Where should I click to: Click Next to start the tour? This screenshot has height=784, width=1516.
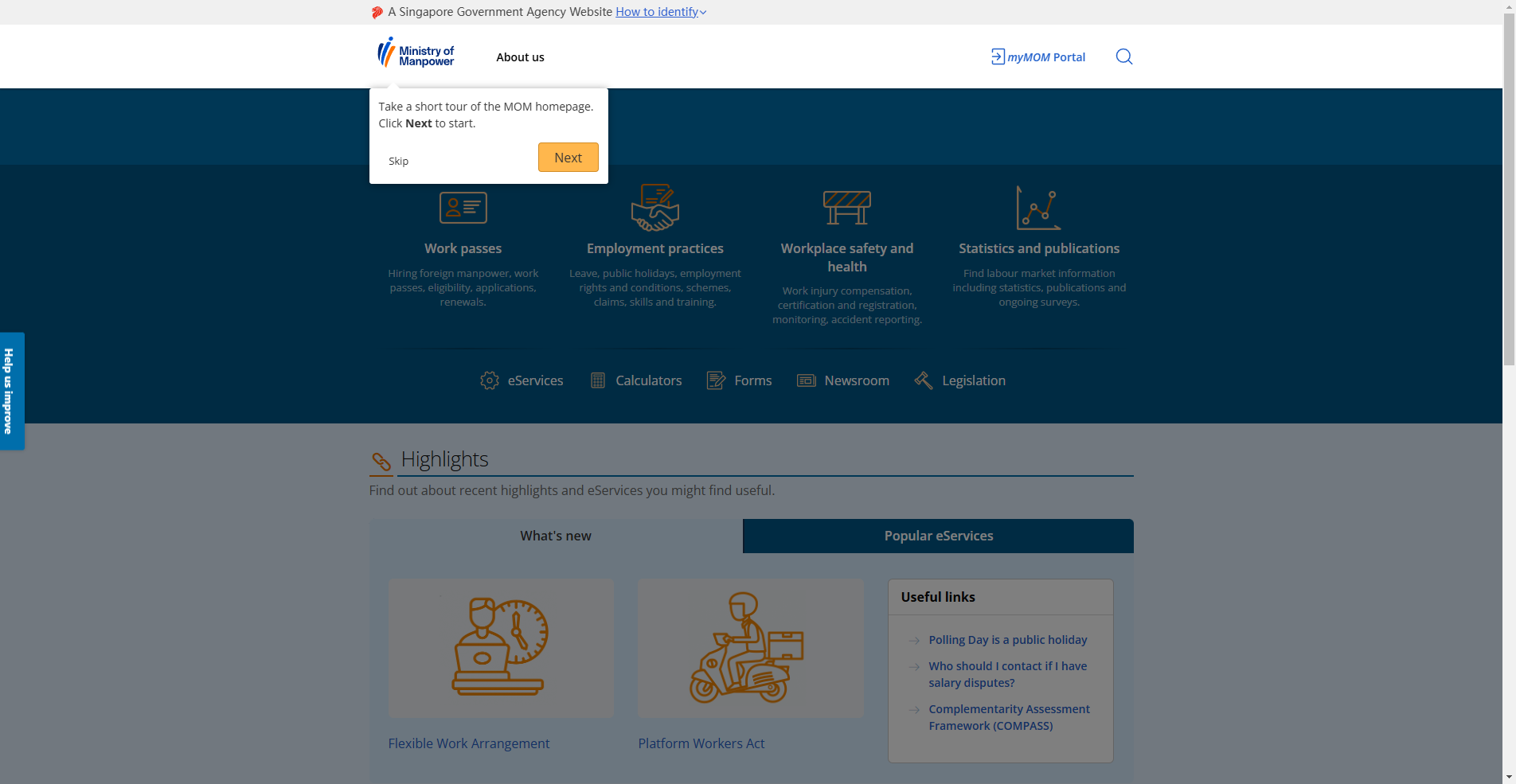(x=568, y=158)
